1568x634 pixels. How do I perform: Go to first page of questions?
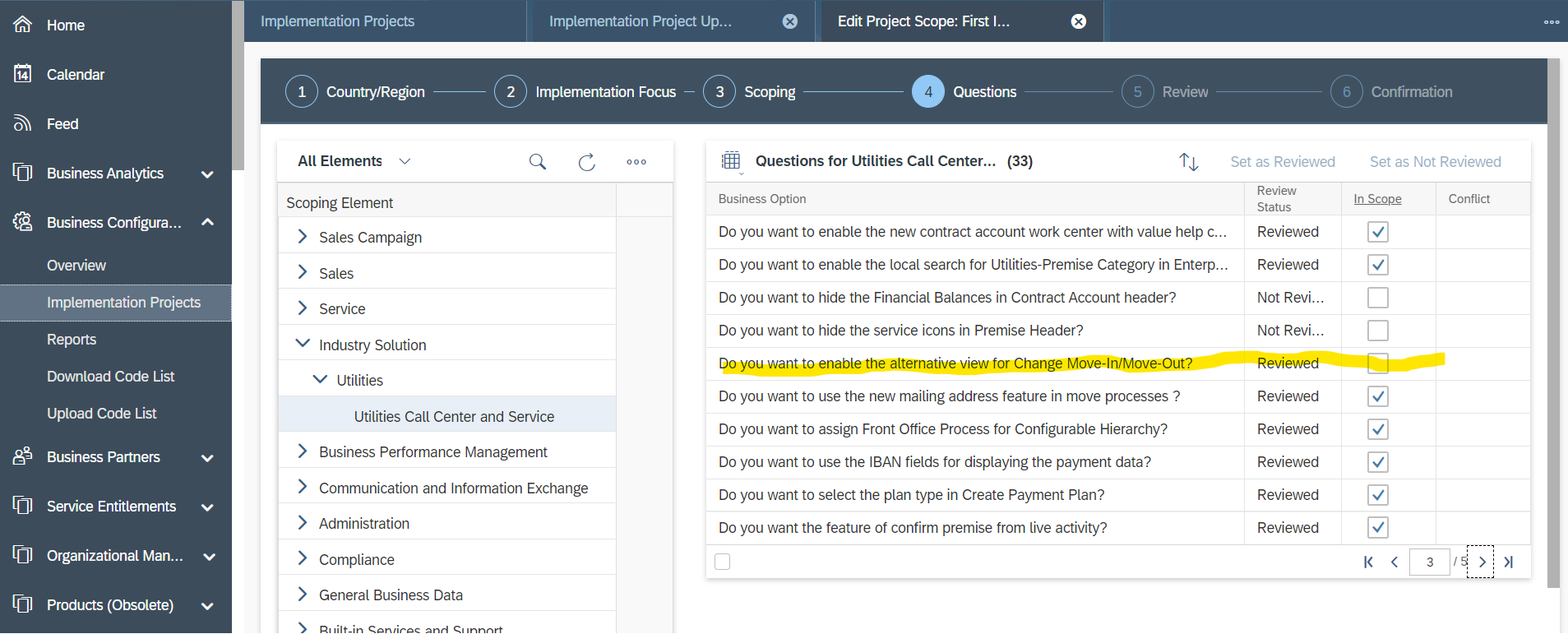click(x=1368, y=562)
